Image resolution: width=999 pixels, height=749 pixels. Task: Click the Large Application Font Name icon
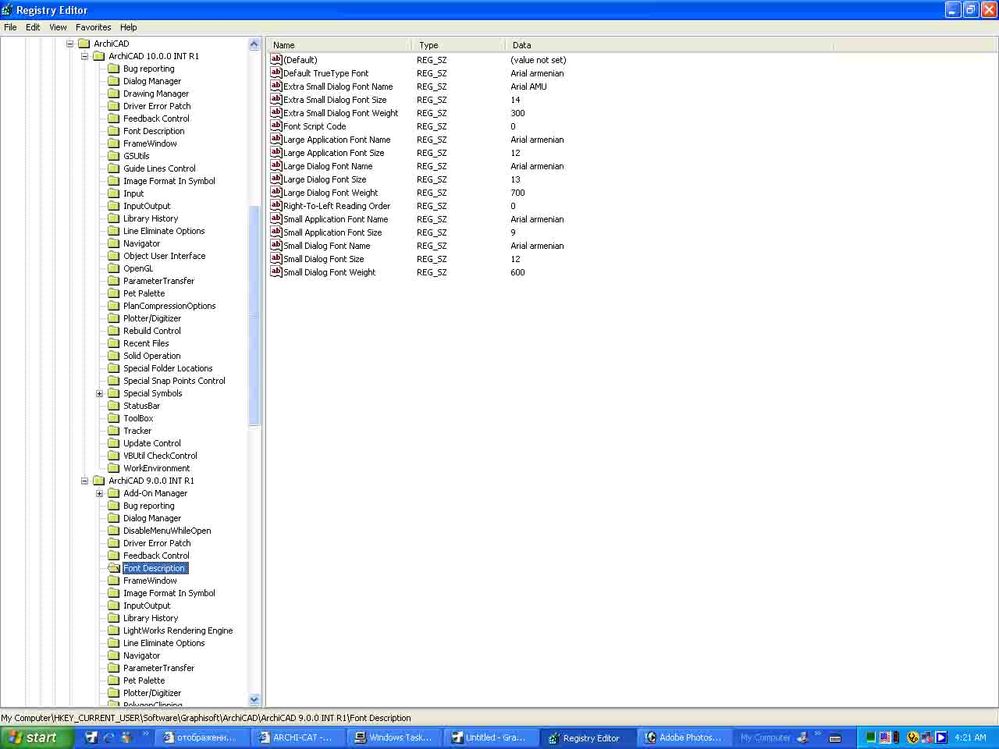pyautogui.click(x=276, y=139)
